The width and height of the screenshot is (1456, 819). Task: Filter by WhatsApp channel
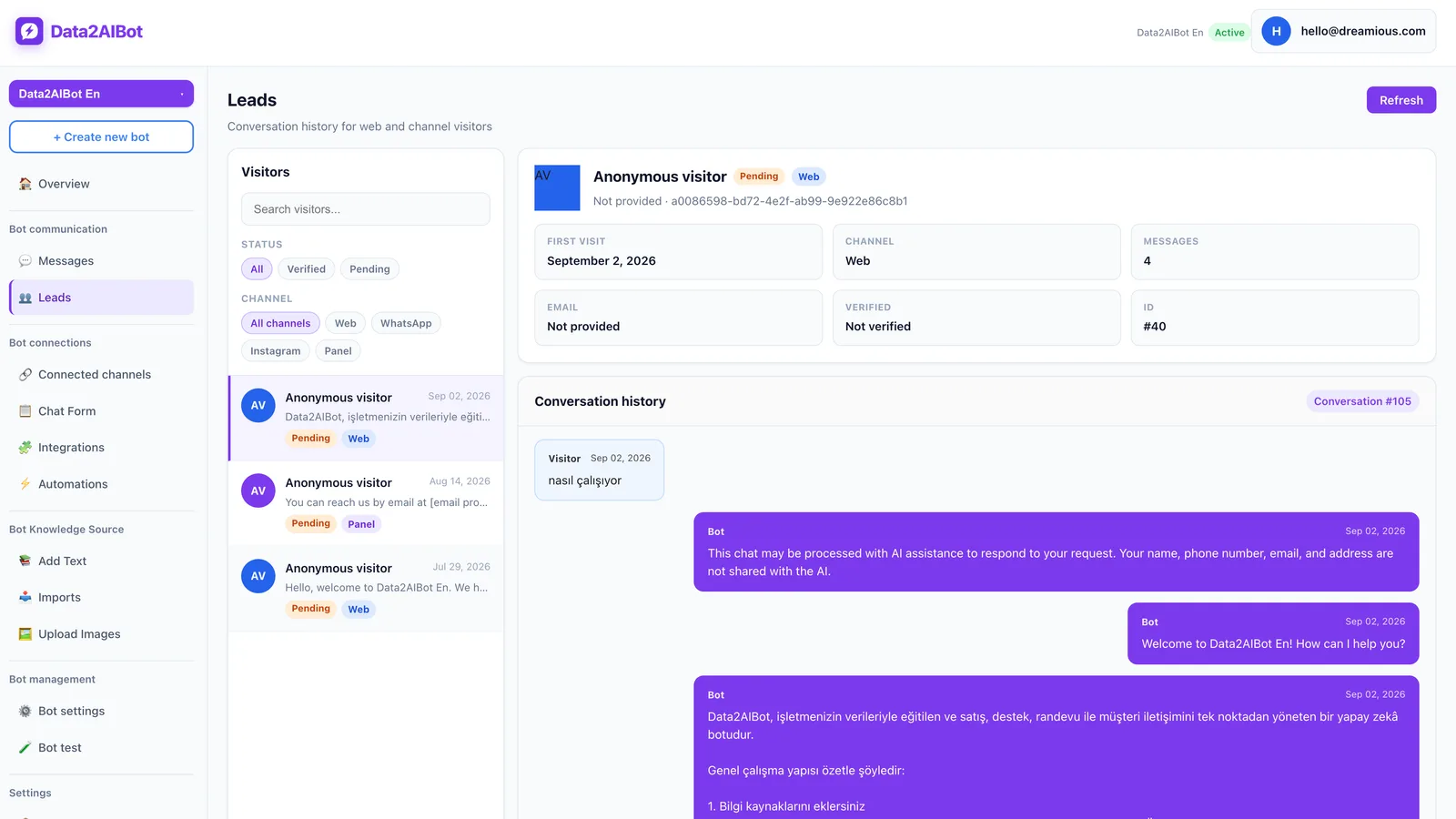pos(406,323)
